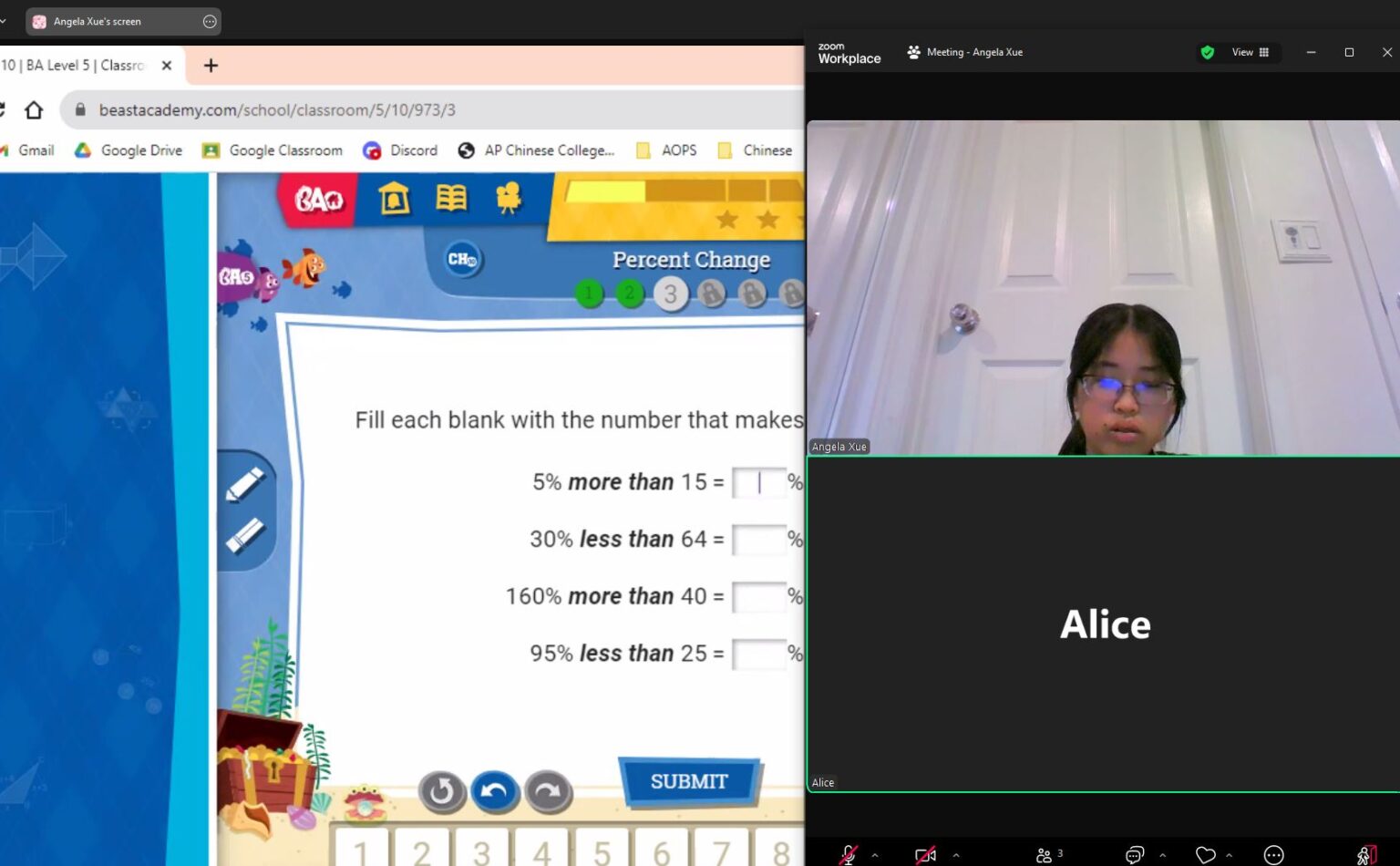Open Discord bookmark
The width and height of the screenshot is (1400, 866).
400,150
